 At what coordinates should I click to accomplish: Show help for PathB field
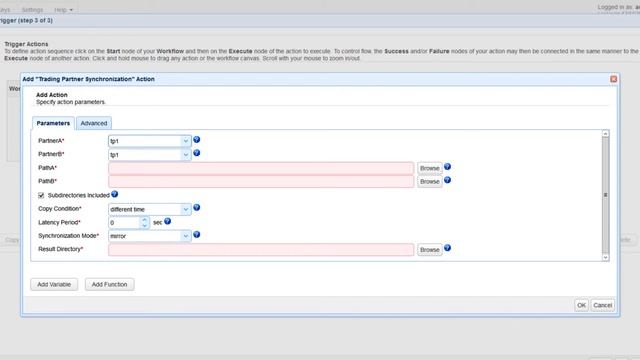coord(447,180)
